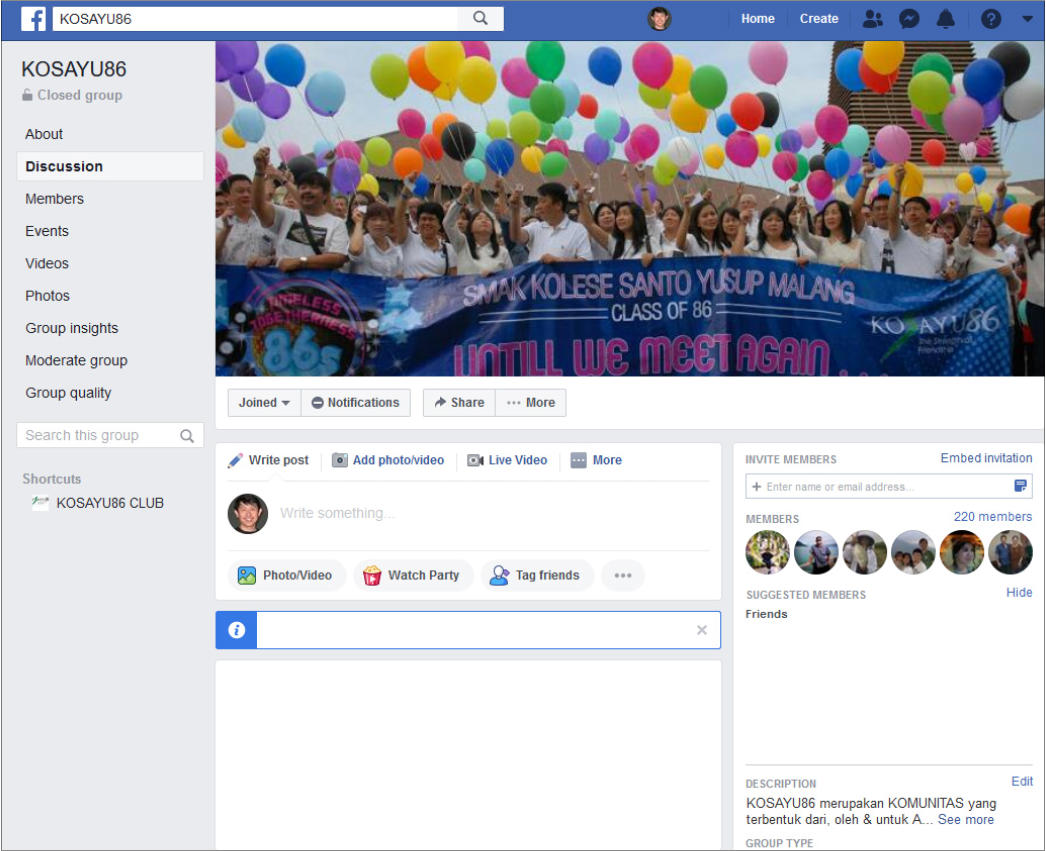1046x851 pixels.
Task: Open the Notifications bell icon
Action: [945, 19]
